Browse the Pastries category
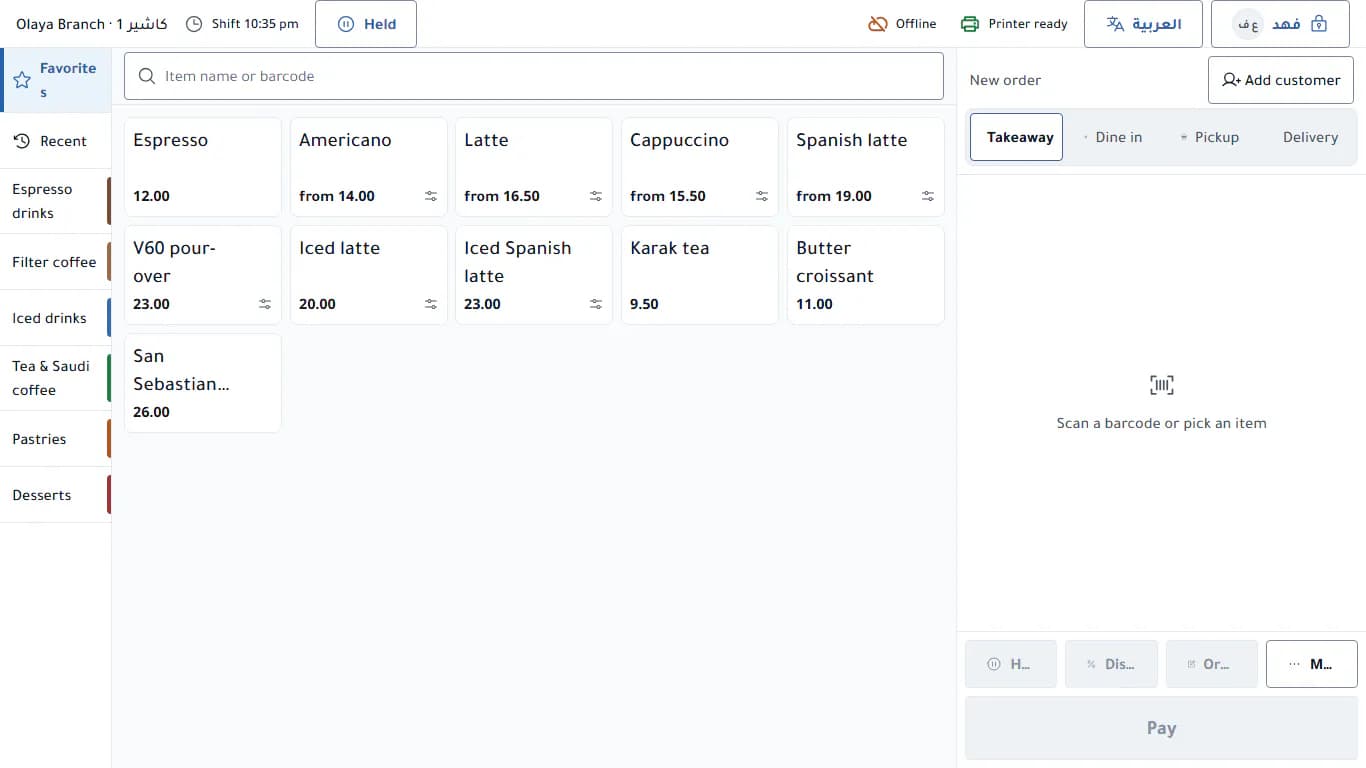 tap(56, 439)
